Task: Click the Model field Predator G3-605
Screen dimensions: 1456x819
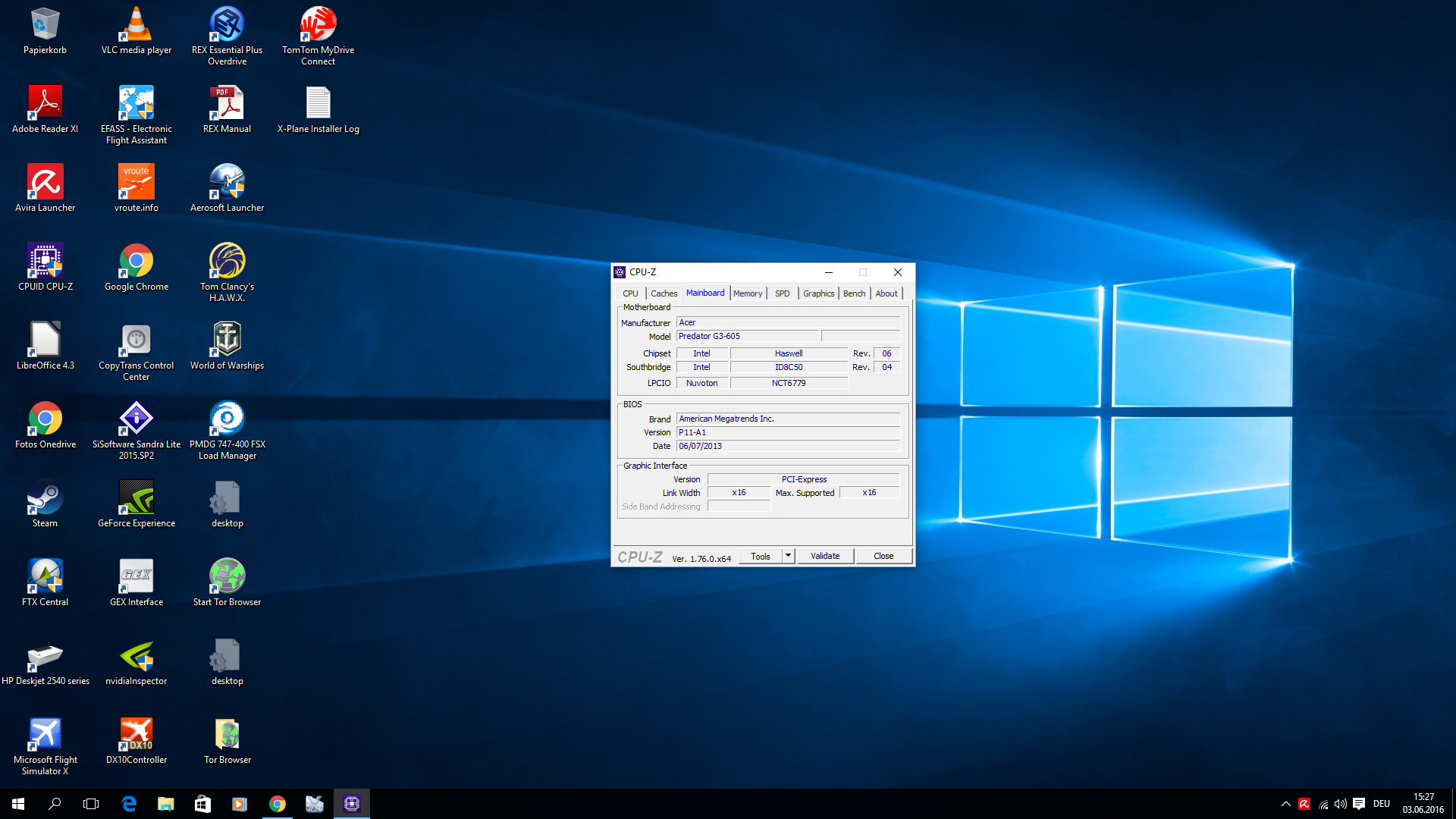Action: (747, 336)
